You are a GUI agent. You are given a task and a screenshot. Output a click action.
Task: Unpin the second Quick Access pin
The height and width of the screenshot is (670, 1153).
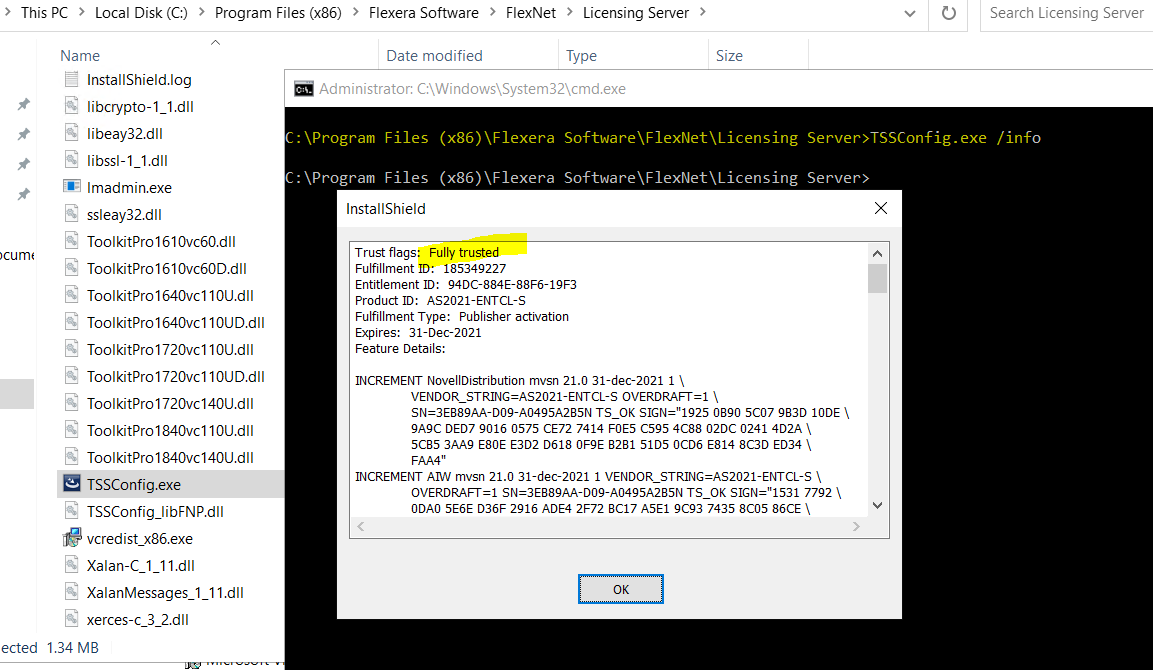(22, 133)
